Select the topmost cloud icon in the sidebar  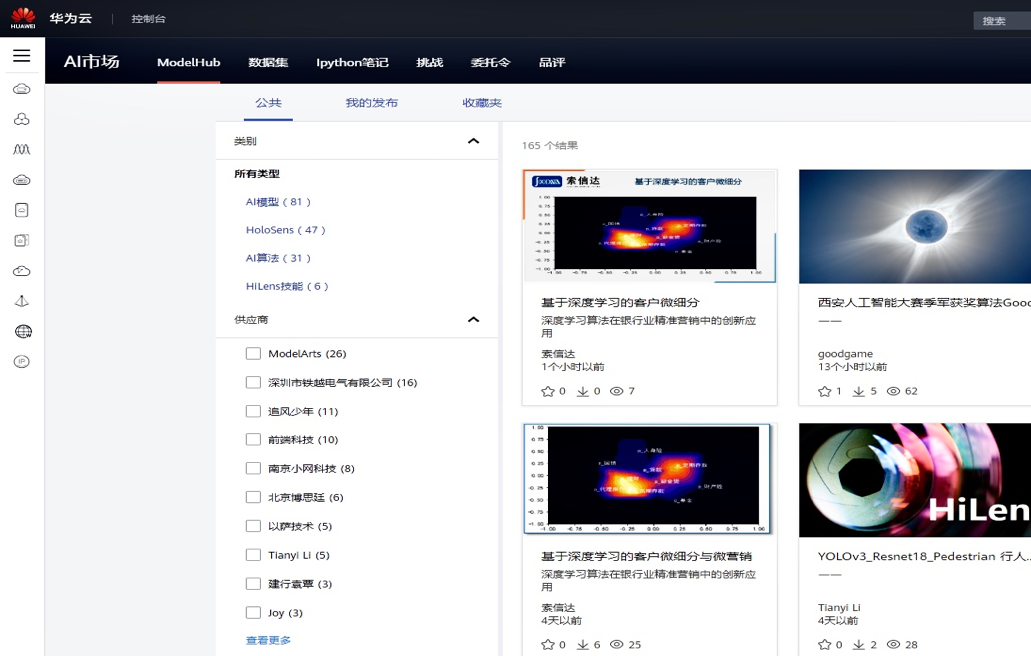[21, 88]
